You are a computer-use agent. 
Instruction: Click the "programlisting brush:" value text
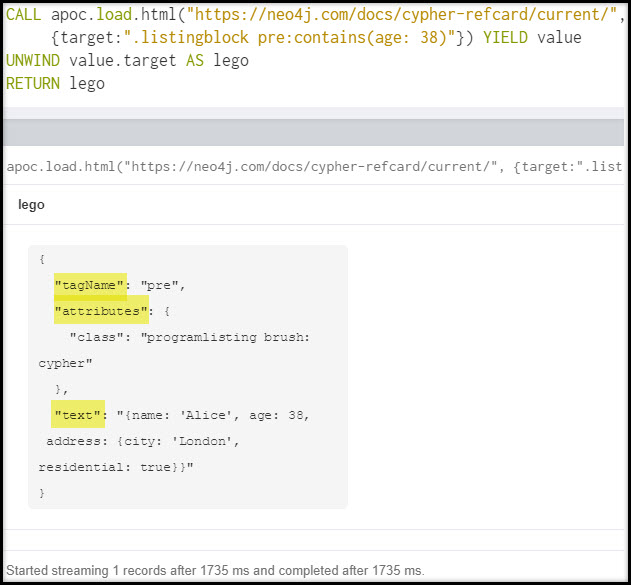[x=226, y=337]
